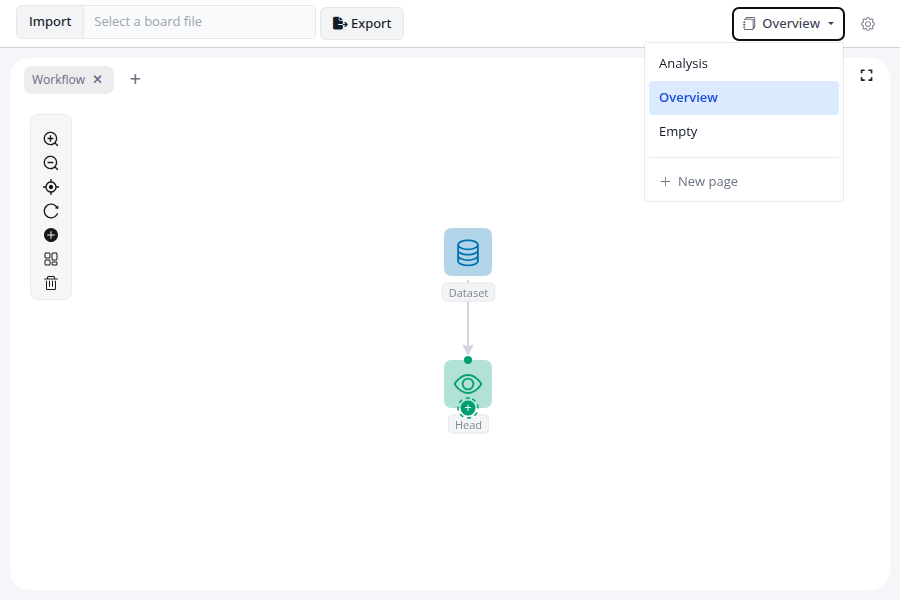The width and height of the screenshot is (900, 600).
Task: Click the grid layout icon in toolbar
Action: pos(51,259)
